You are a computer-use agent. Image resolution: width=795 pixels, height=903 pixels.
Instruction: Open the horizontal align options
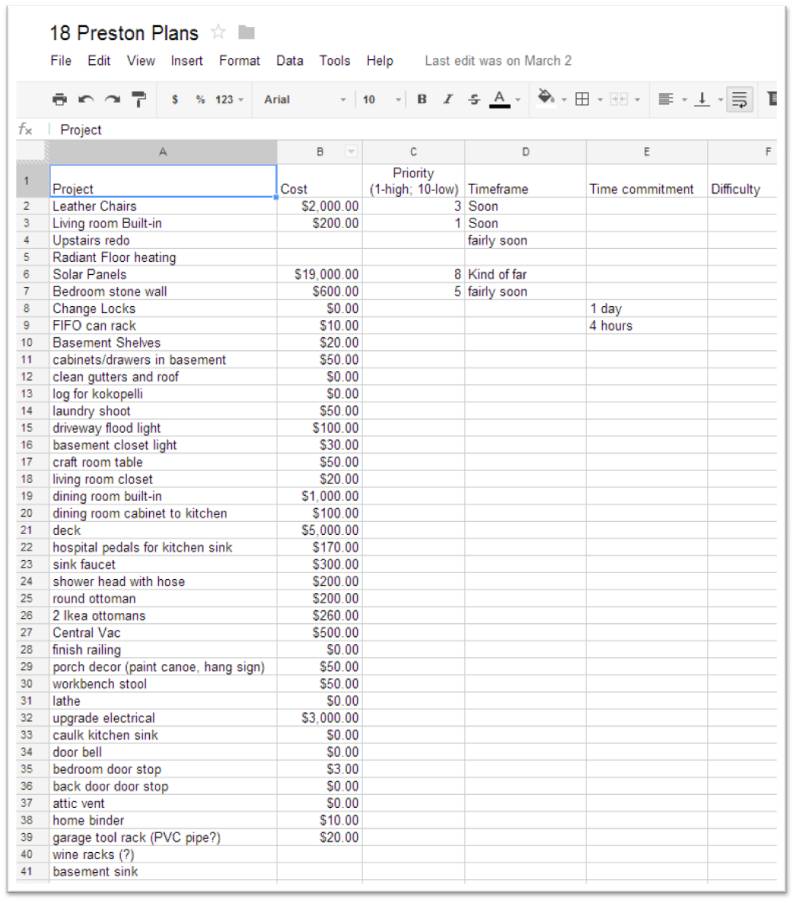click(665, 100)
